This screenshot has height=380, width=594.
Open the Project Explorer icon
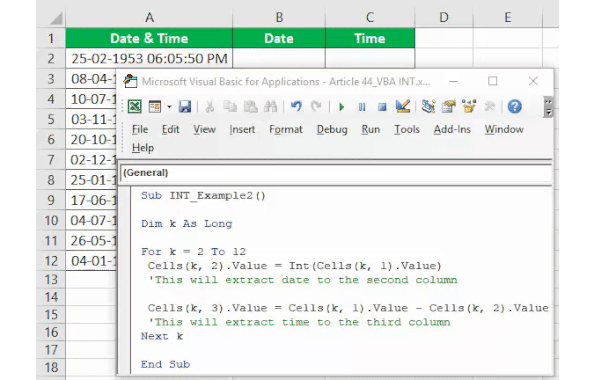[x=428, y=107]
